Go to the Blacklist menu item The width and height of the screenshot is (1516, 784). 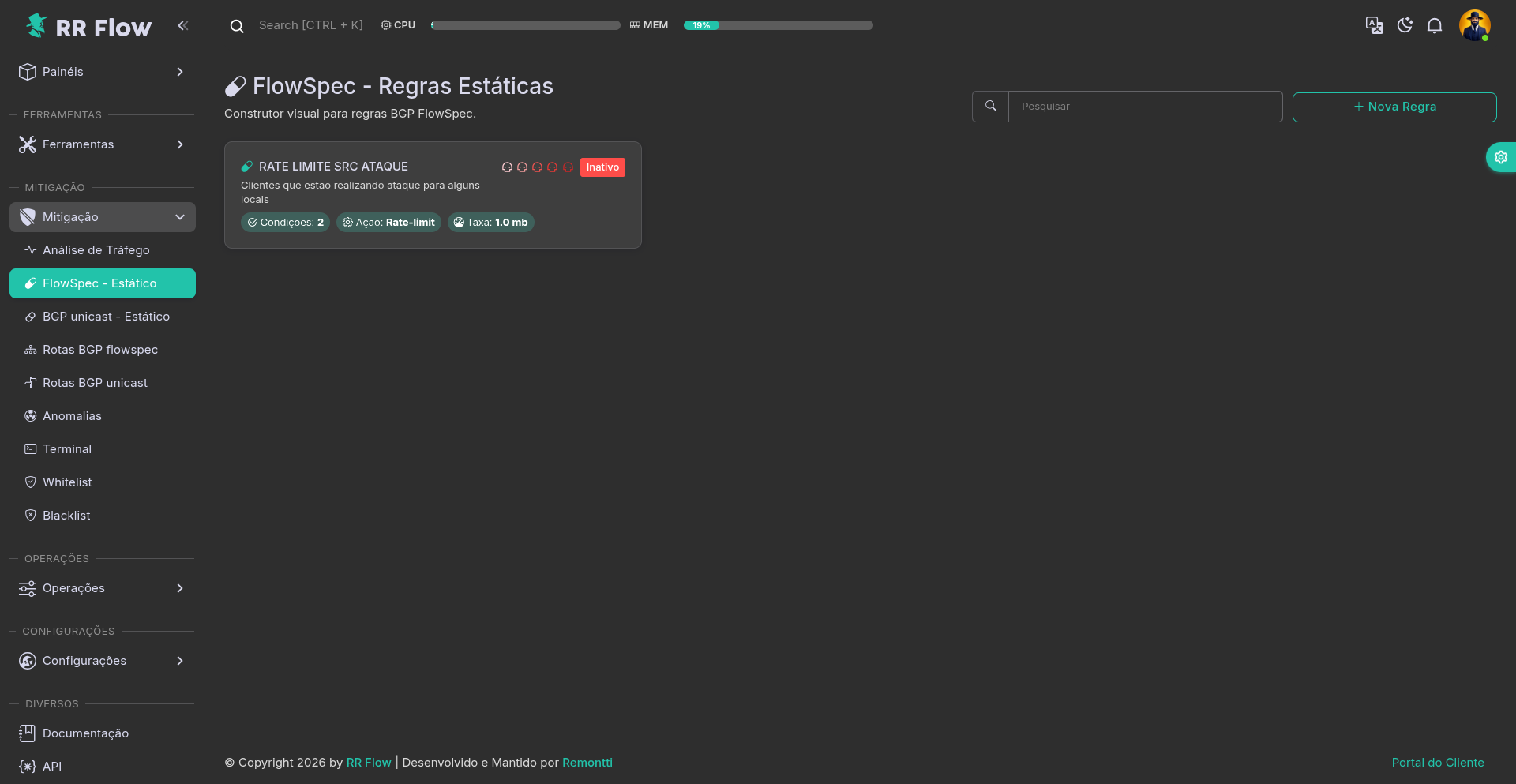66,516
